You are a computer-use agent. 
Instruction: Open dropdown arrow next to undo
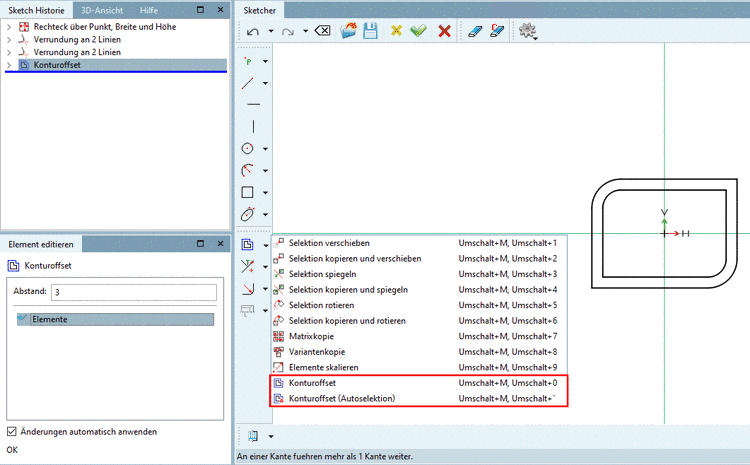[x=271, y=31]
